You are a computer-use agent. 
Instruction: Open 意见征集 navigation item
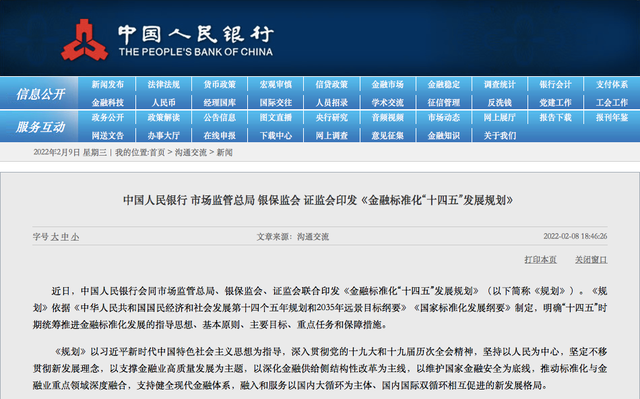click(x=387, y=135)
